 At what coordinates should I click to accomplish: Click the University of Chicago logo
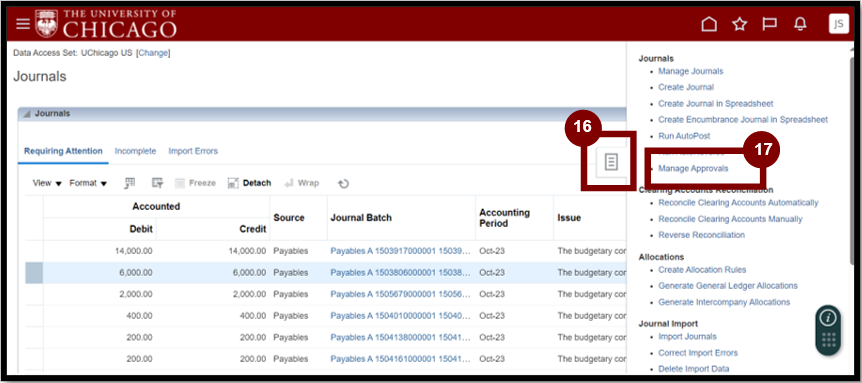[106, 24]
